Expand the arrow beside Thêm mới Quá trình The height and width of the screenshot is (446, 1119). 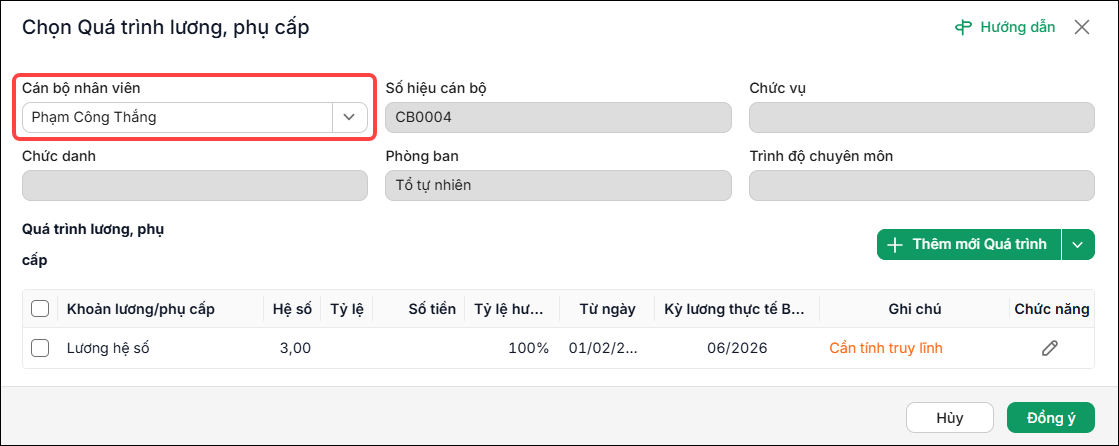(x=1078, y=245)
